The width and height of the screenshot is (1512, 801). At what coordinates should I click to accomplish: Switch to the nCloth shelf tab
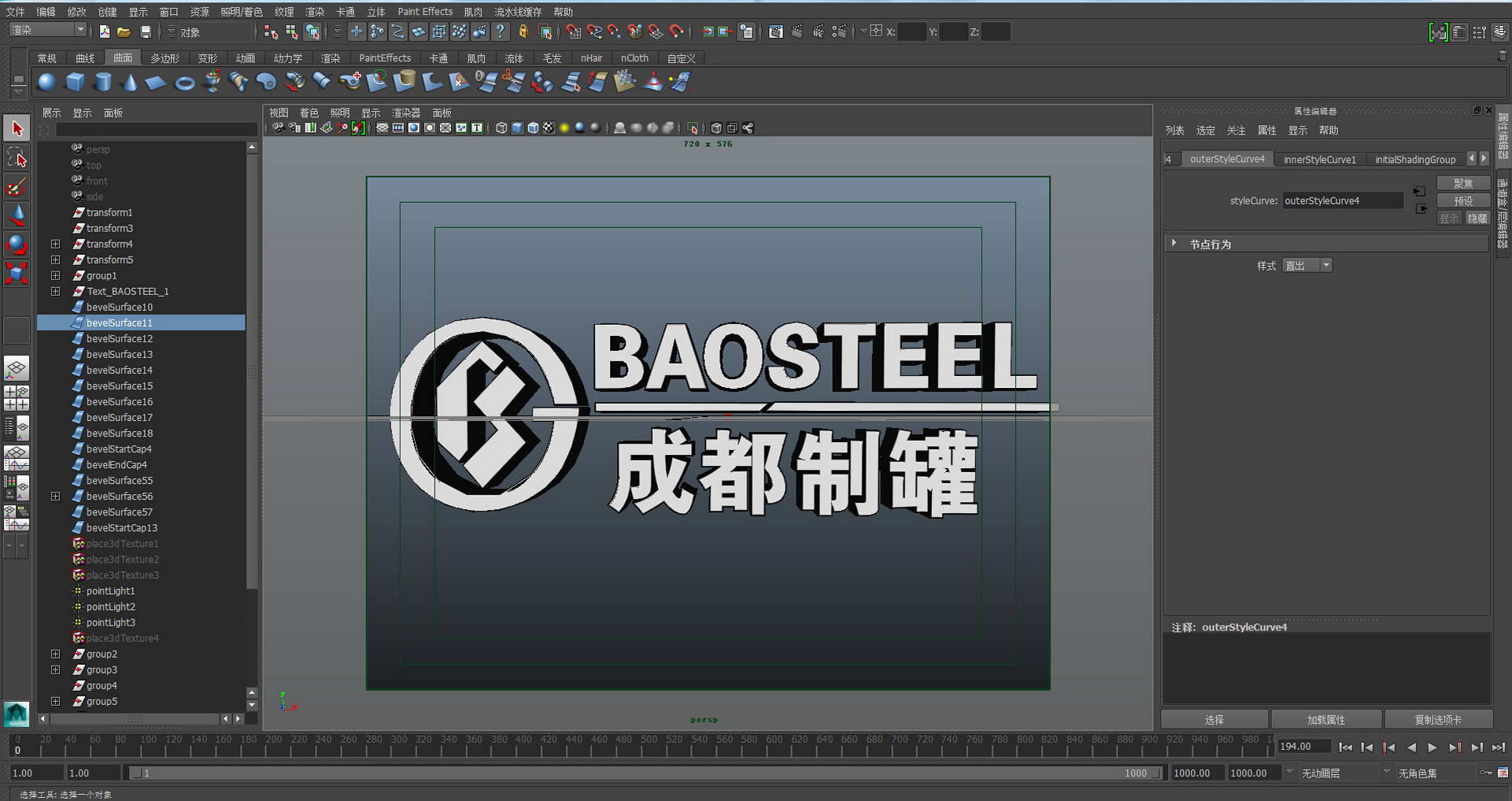[634, 58]
